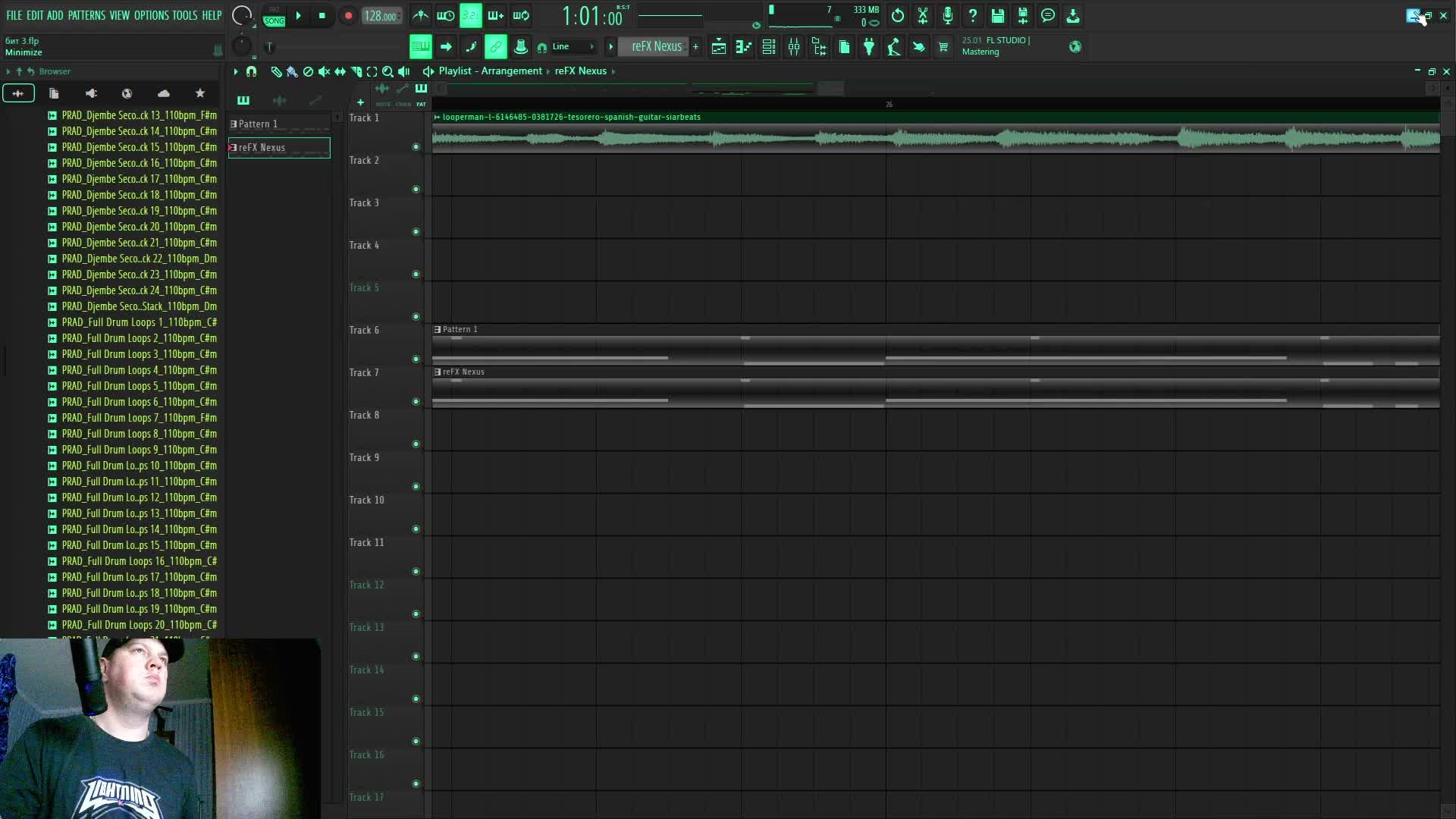Open the playlist options menu arrow

click(236, 71)
